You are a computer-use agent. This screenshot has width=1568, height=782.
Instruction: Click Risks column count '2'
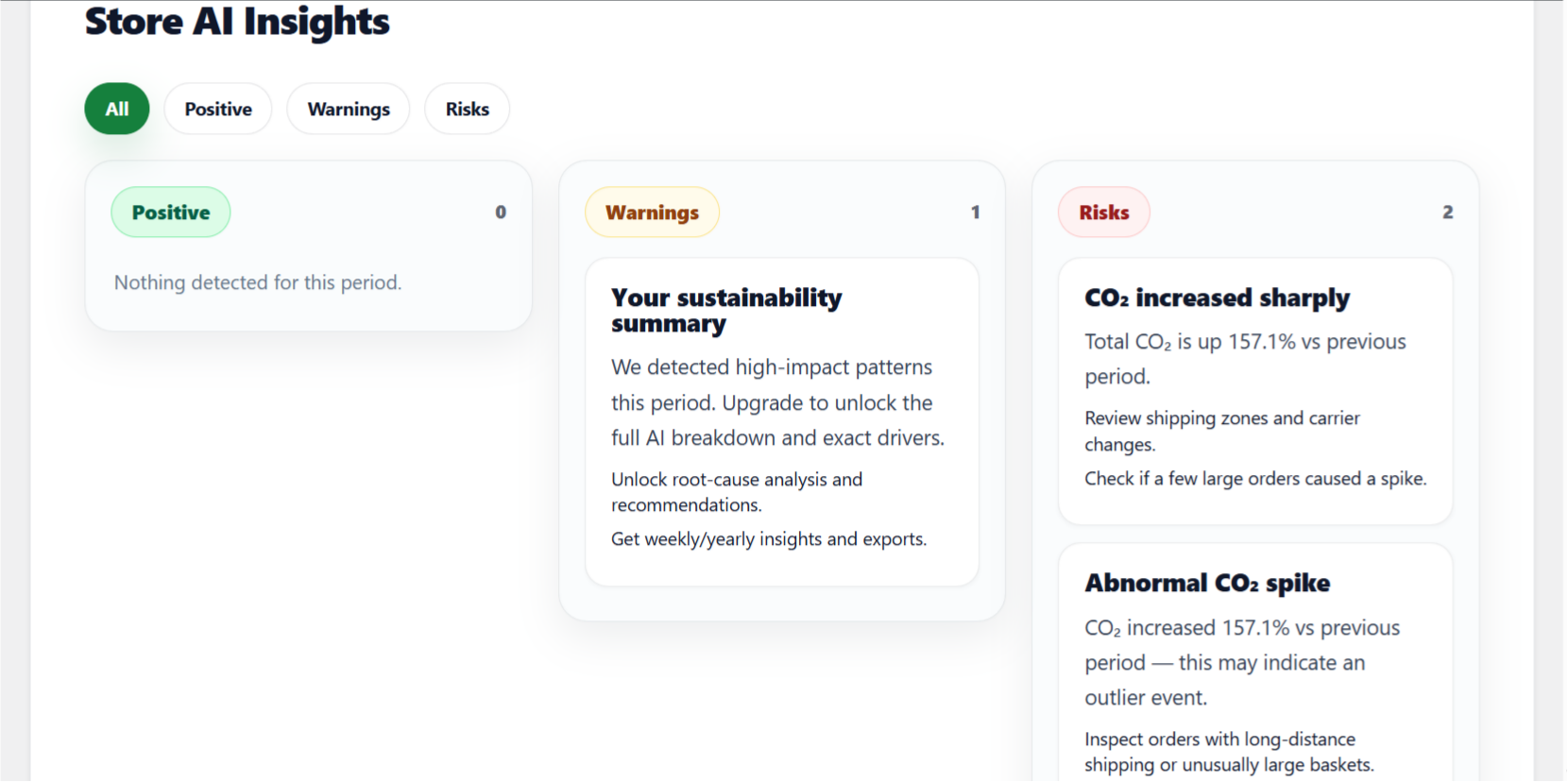(1447, 212)
